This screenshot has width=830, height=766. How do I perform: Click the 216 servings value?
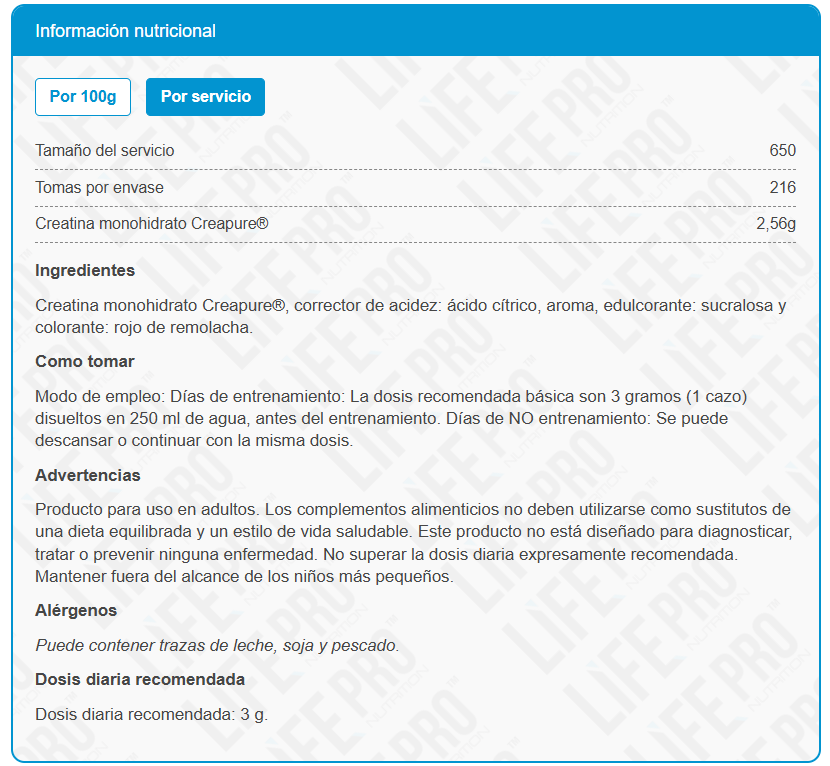(x=782, y=188)
